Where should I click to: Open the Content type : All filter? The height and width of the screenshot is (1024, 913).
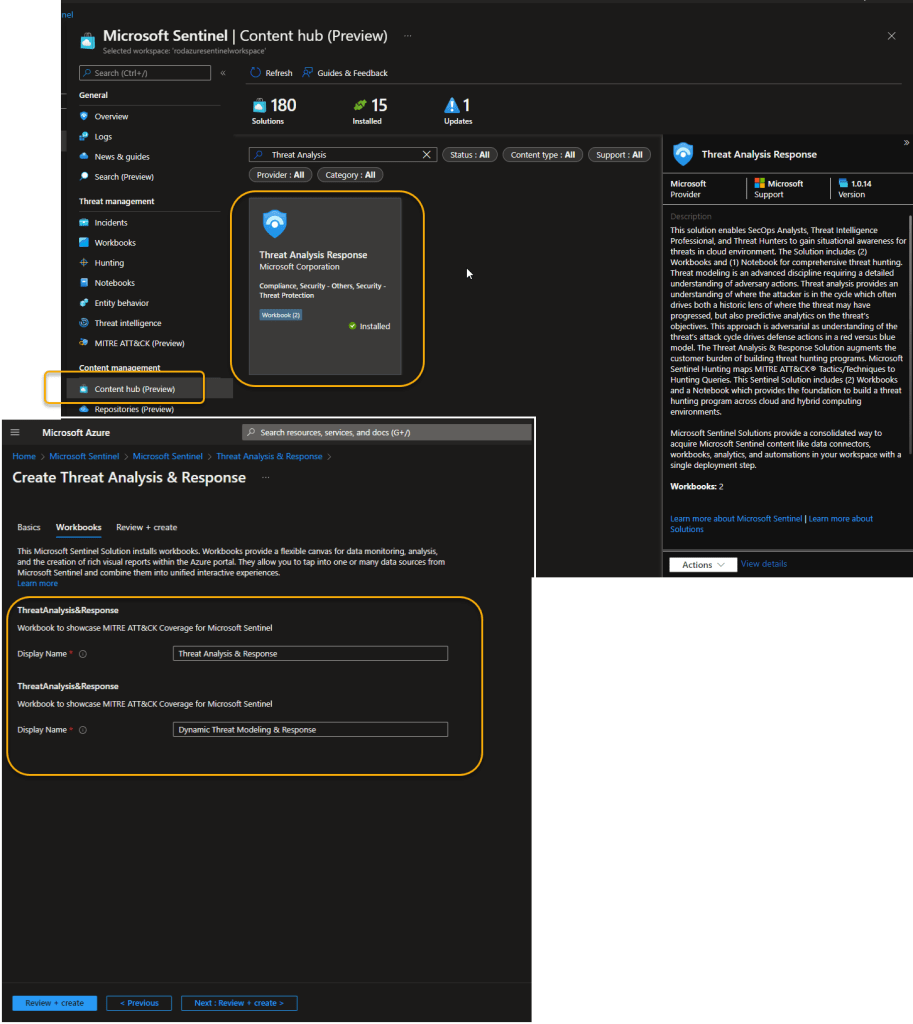click(543, 155)
